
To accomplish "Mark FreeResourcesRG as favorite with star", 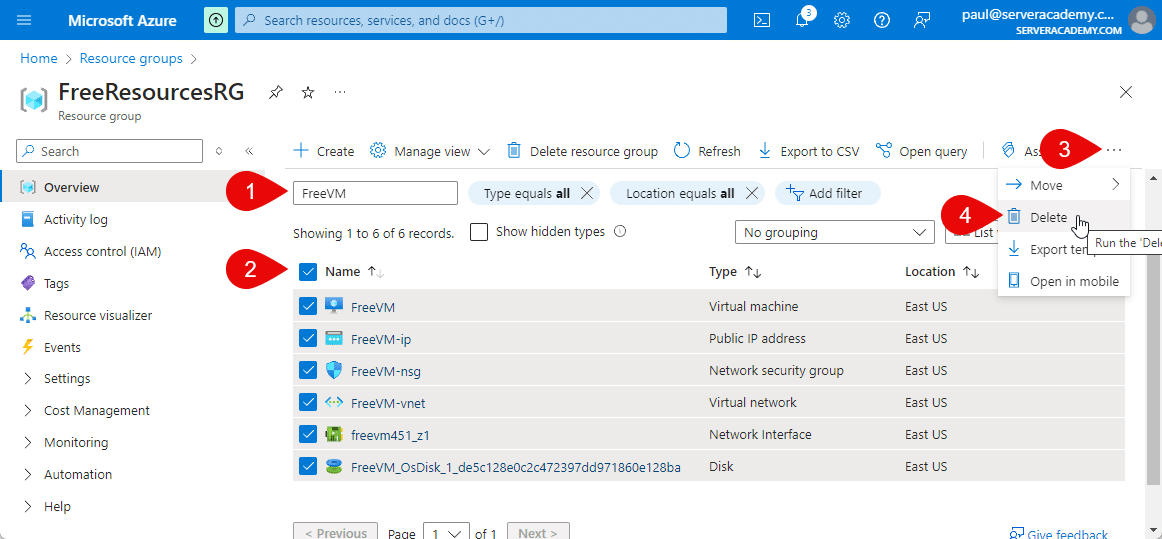I will [308, 92].
